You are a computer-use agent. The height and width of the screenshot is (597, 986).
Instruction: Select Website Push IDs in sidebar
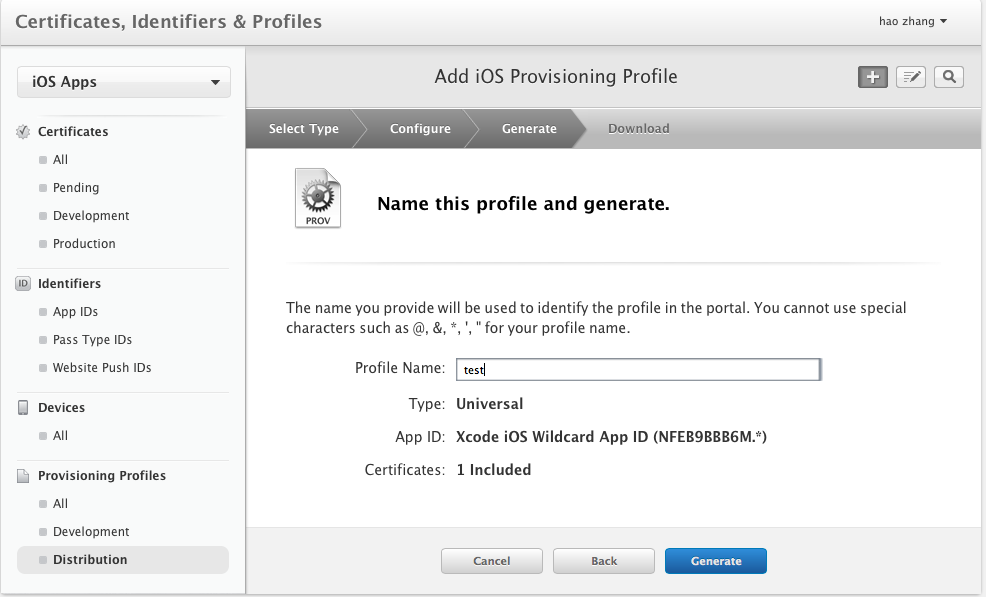[x=102, y=368]
